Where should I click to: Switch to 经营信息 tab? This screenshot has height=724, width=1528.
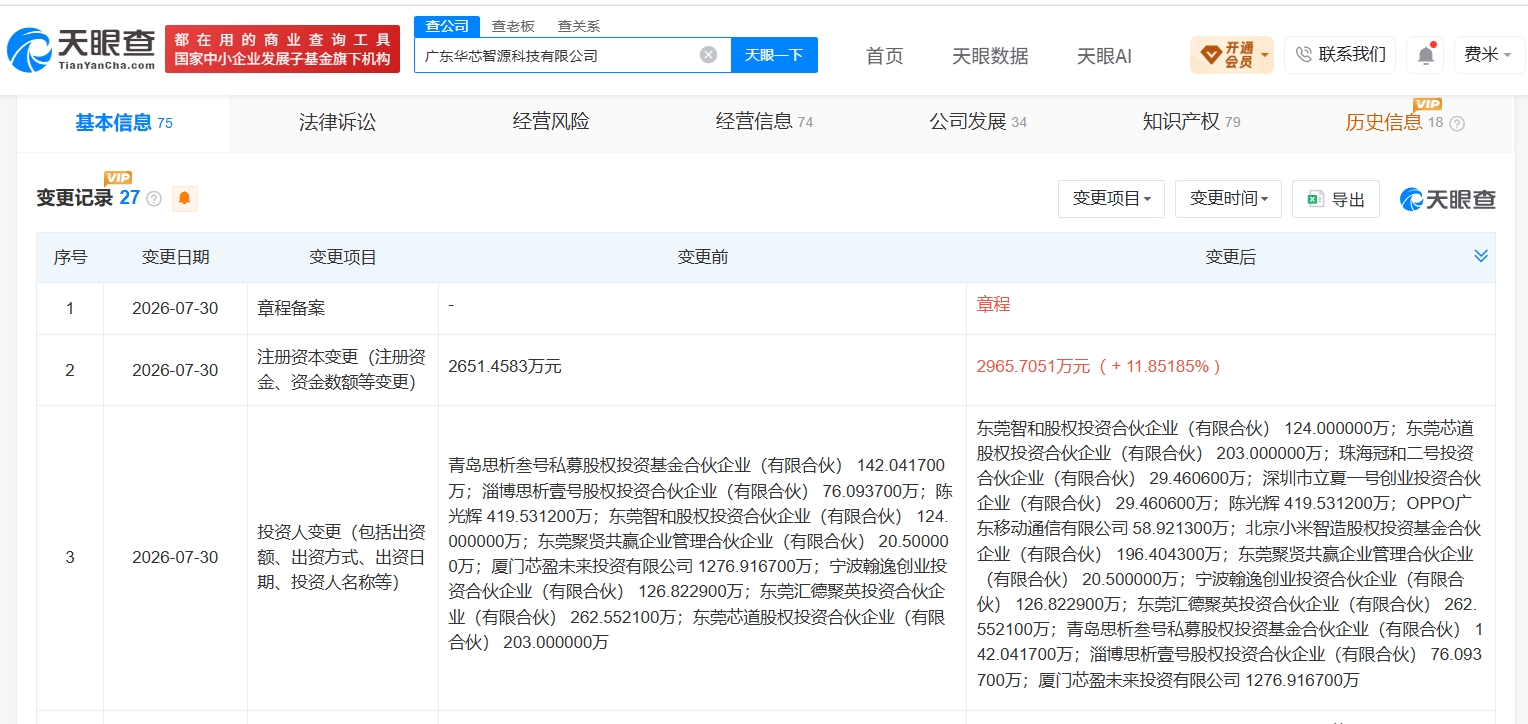pyautogui.click(x=764, y=123)
